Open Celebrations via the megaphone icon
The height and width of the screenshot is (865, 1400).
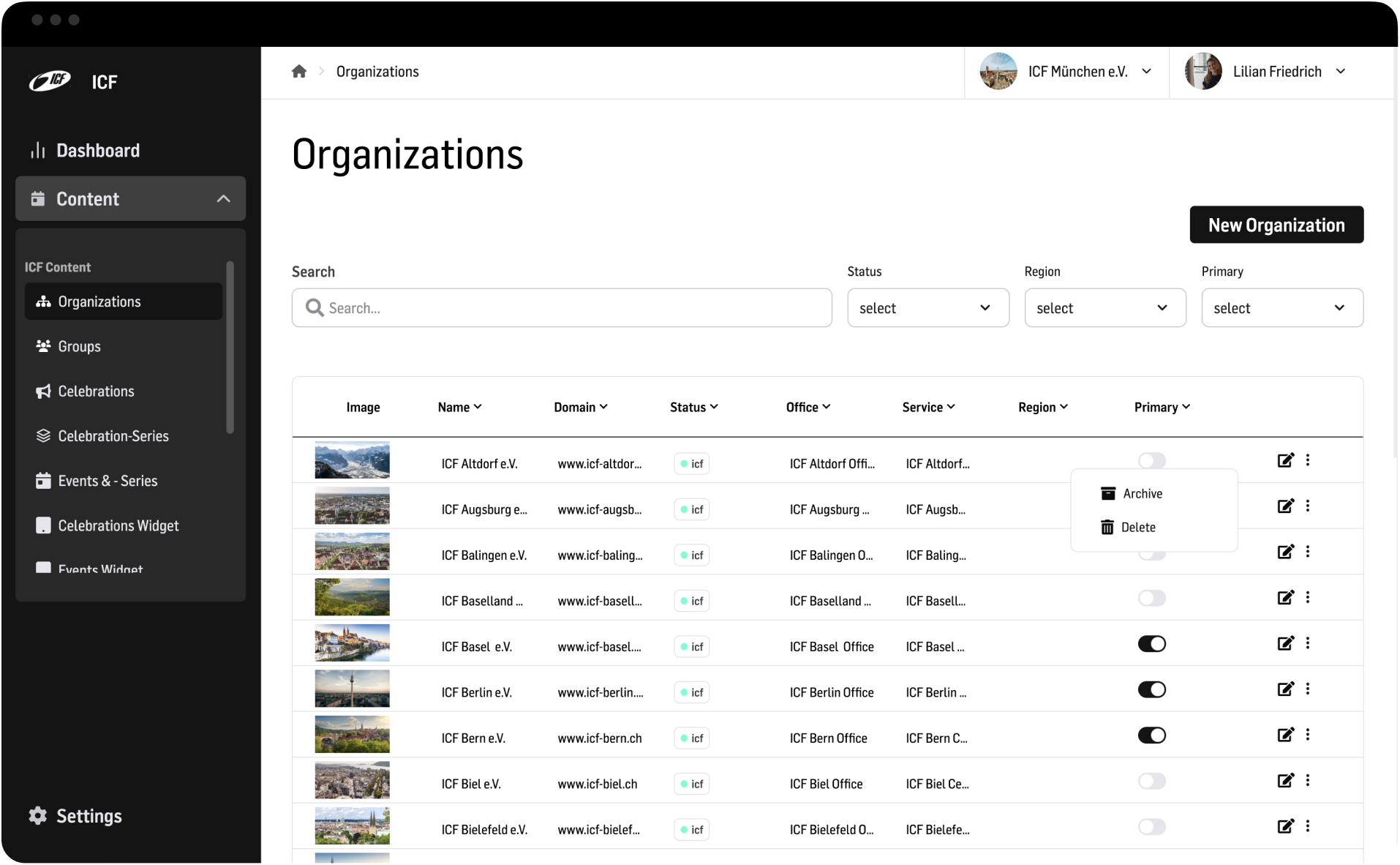click(x=44, y=391)
